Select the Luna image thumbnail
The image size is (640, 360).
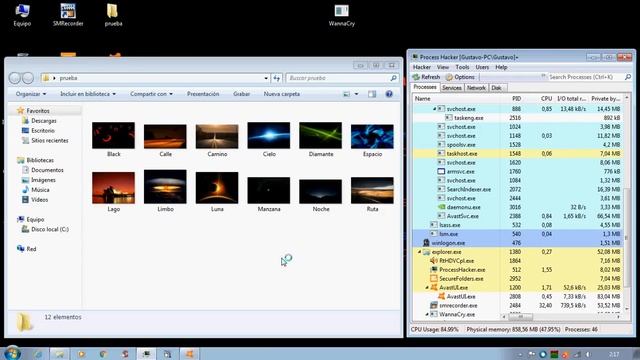217,188
